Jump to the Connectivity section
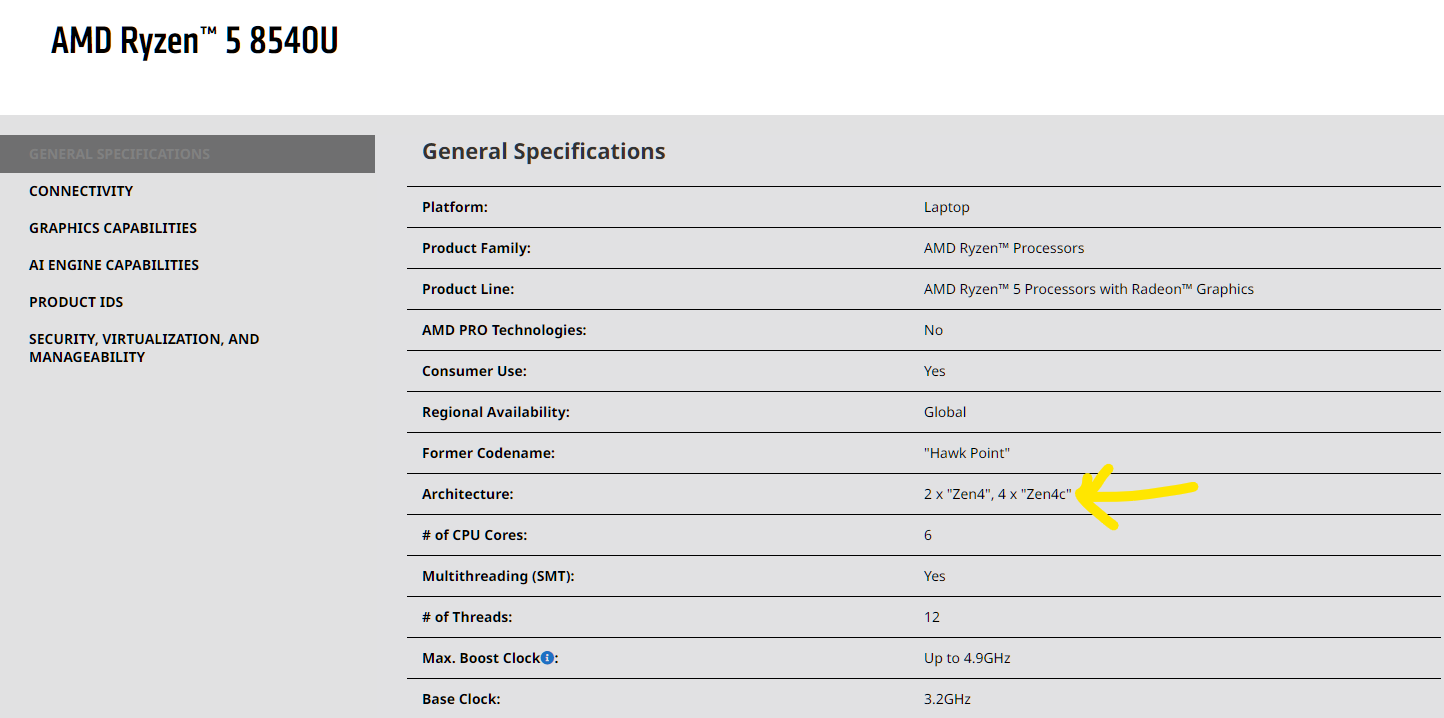 (81, 191)
